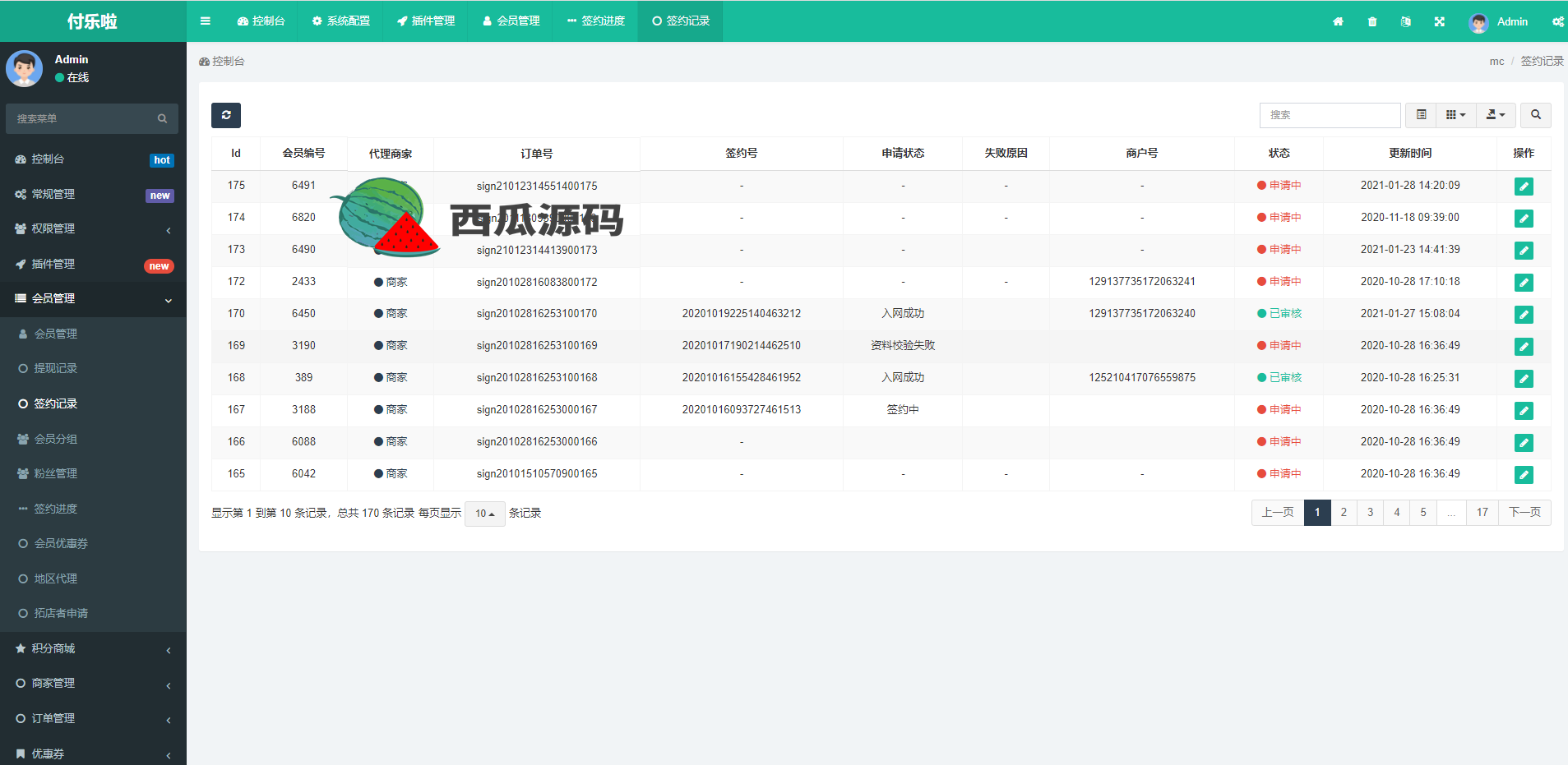Switch to 系统配置 top tab

pos(341,21)
